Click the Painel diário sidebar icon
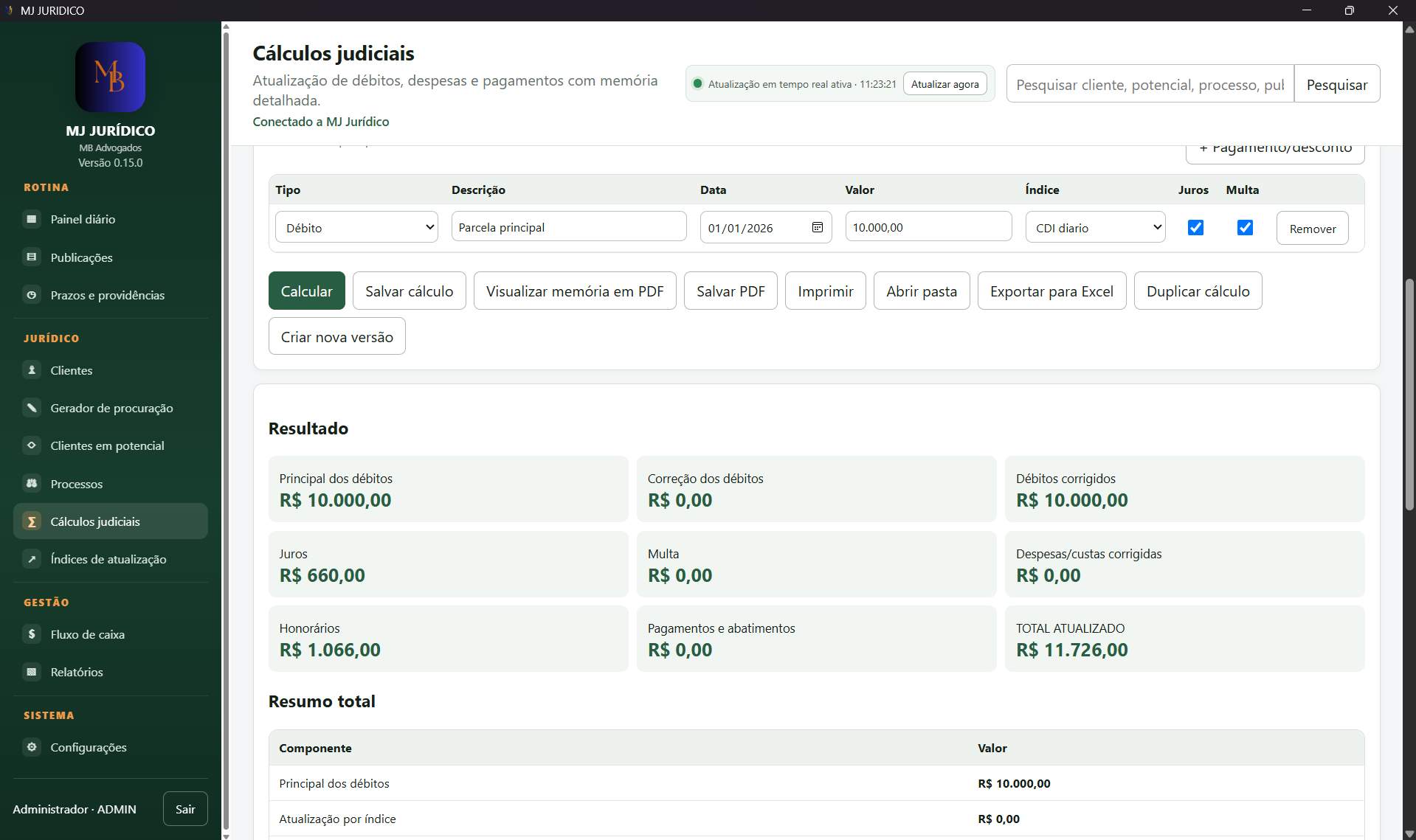Viewport: 1416px width, 840px height. tap(32, 219)
